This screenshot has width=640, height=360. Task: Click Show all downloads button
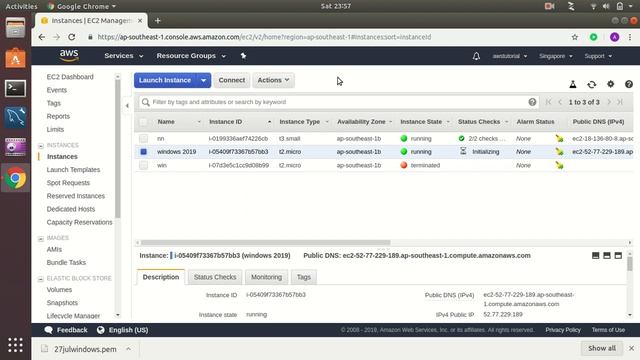602,348
